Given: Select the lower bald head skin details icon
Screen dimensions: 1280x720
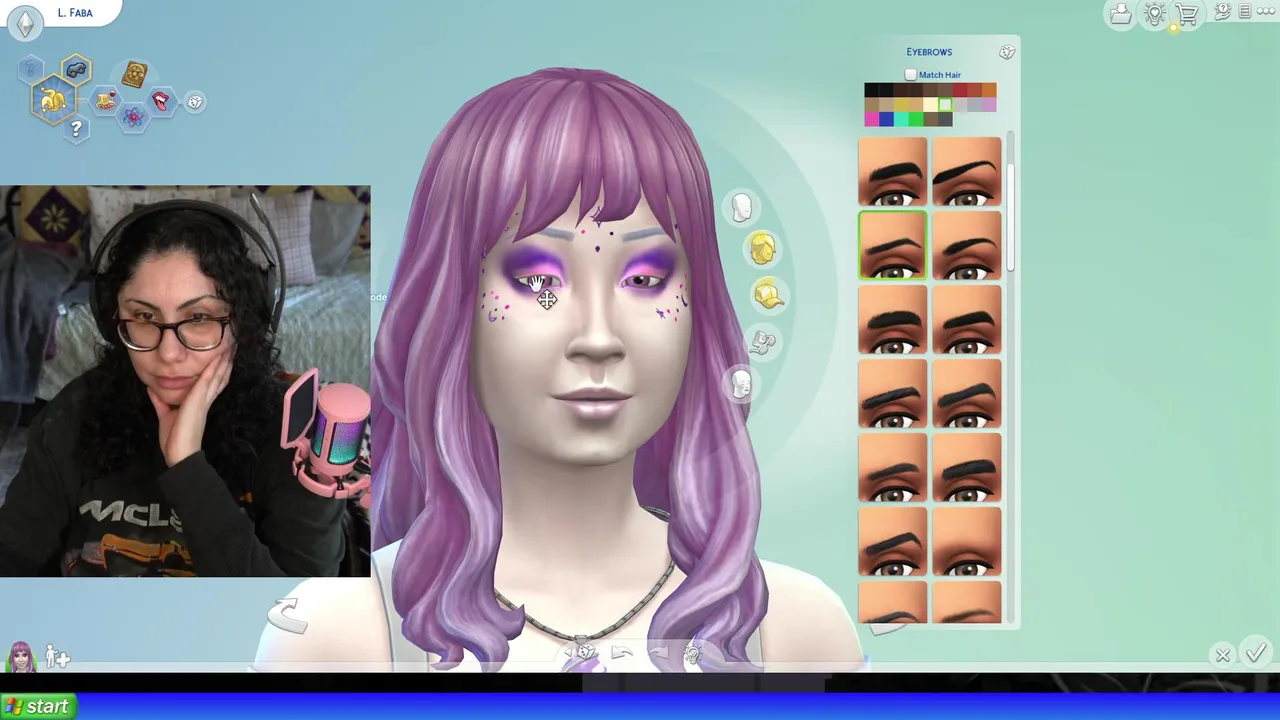Looking at the screenshot, I should (741, 384).
